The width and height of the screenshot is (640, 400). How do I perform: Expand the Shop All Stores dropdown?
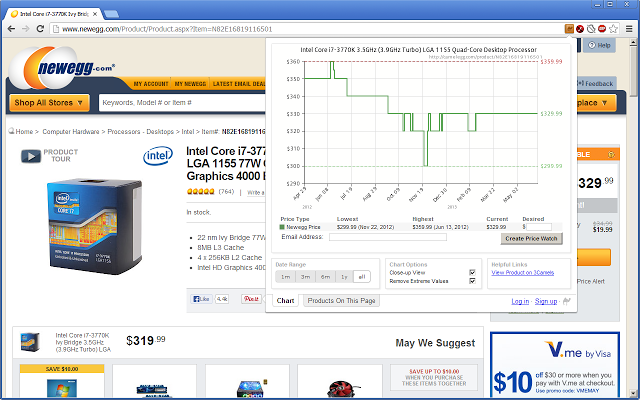(x=49, y=103)
